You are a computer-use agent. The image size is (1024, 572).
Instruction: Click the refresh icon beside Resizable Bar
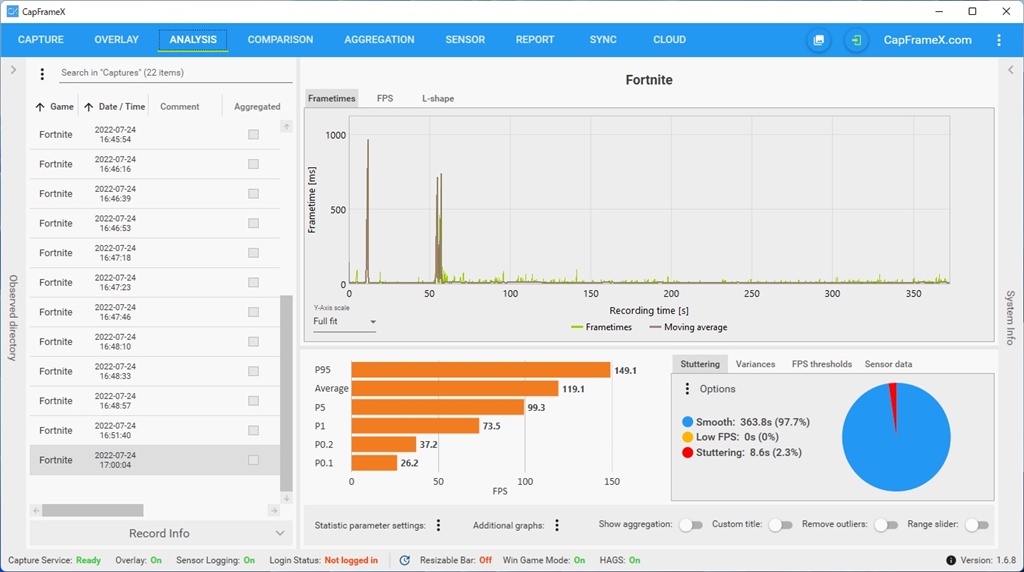[405, 560]
